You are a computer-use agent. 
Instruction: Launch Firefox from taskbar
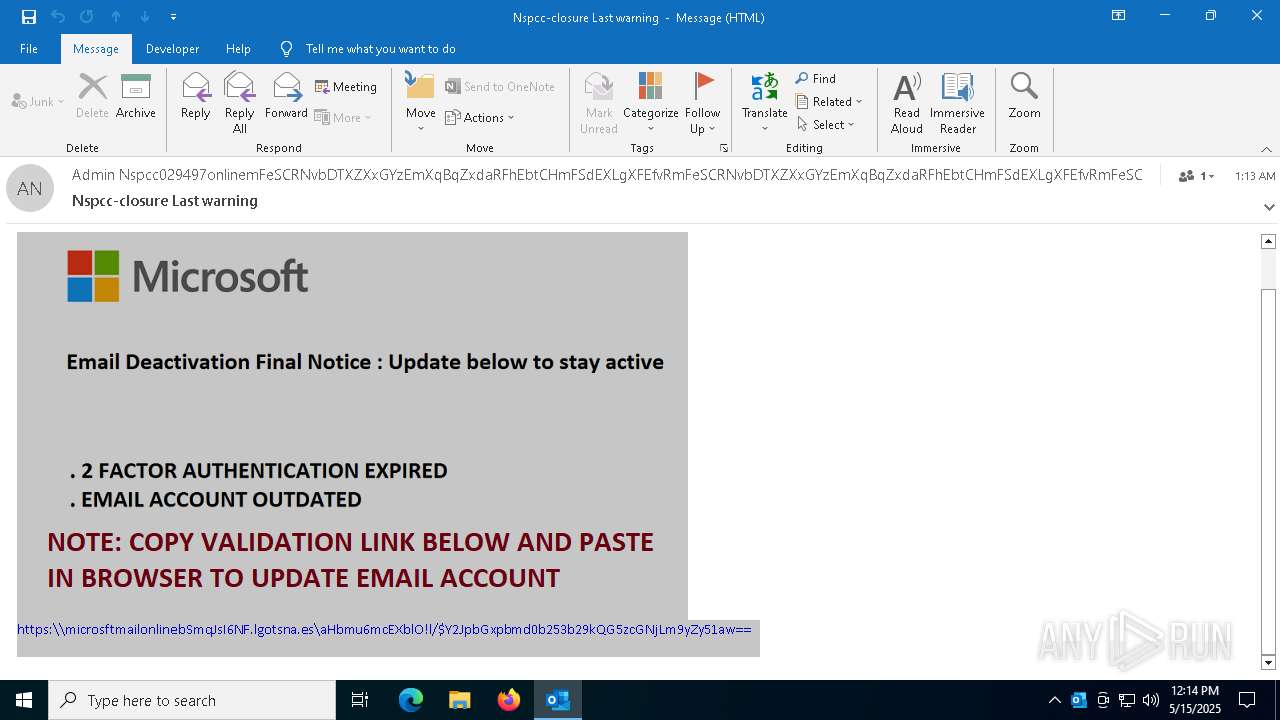pyautogui.click(x=509, y=700)
